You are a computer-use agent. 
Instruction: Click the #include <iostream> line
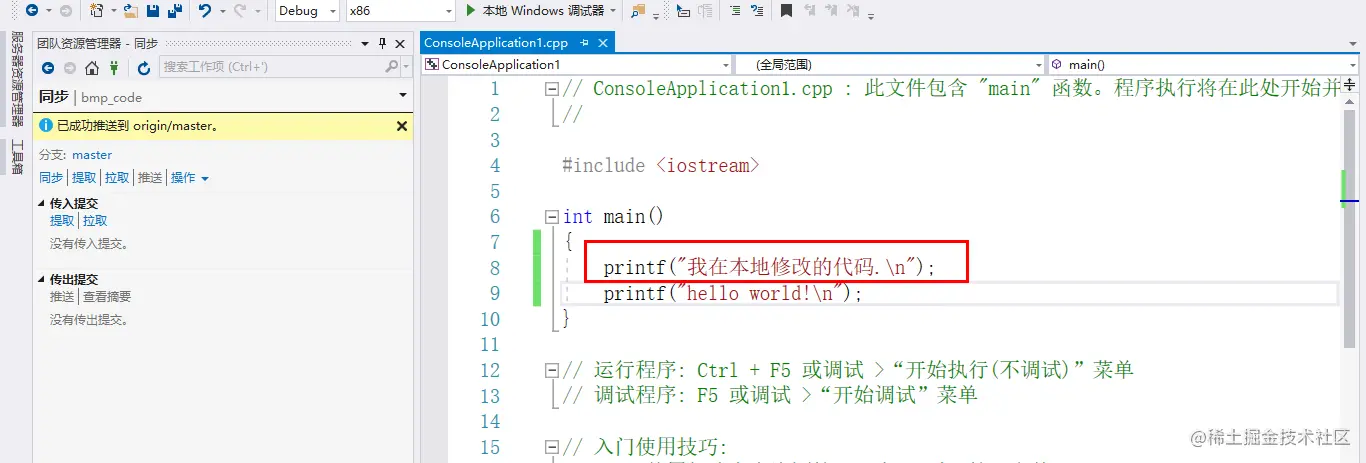point(661,166)
